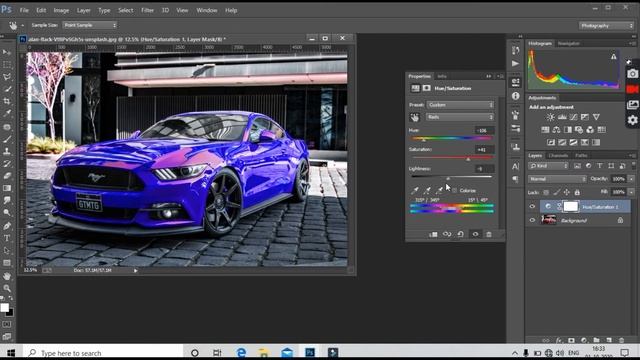The width and height of the screenshot is (640, 360).
Task: Add Color Balance scales icon
Action: click(556, 130)
